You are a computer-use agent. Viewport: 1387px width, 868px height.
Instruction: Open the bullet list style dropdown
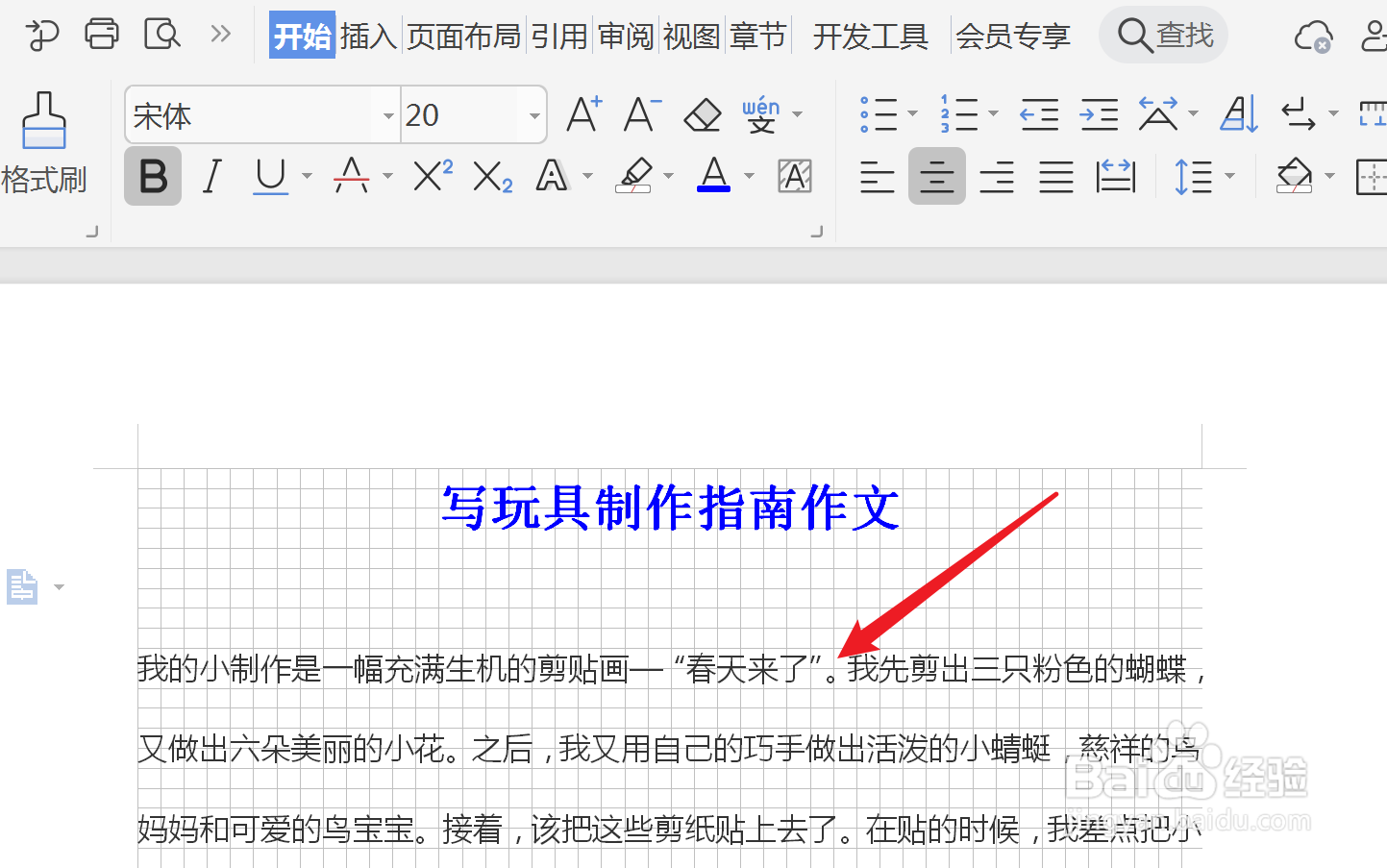(x=911, y=113)
